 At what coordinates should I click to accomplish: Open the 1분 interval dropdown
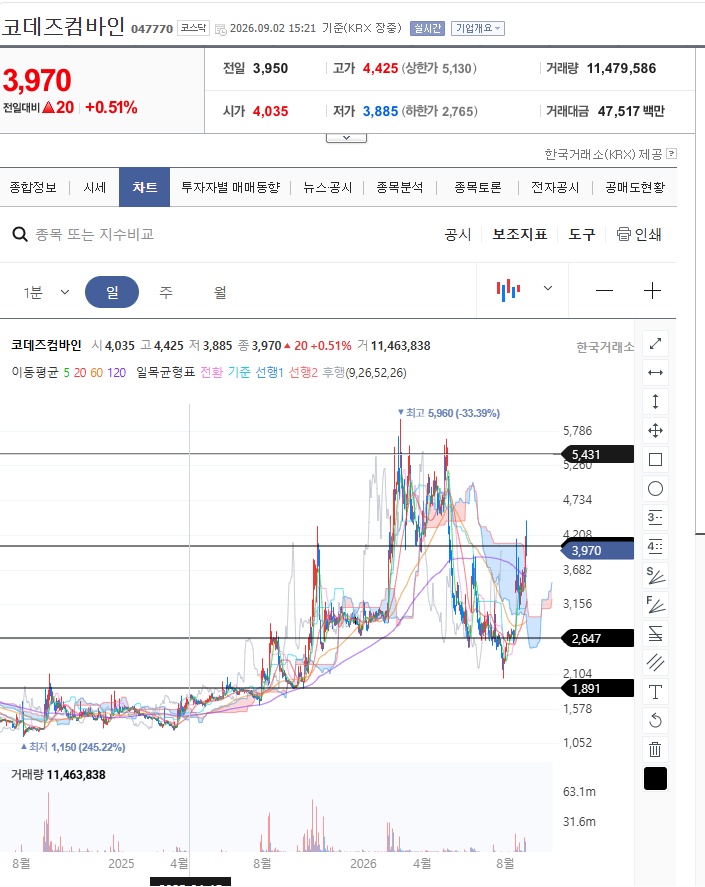coord(46,292)
